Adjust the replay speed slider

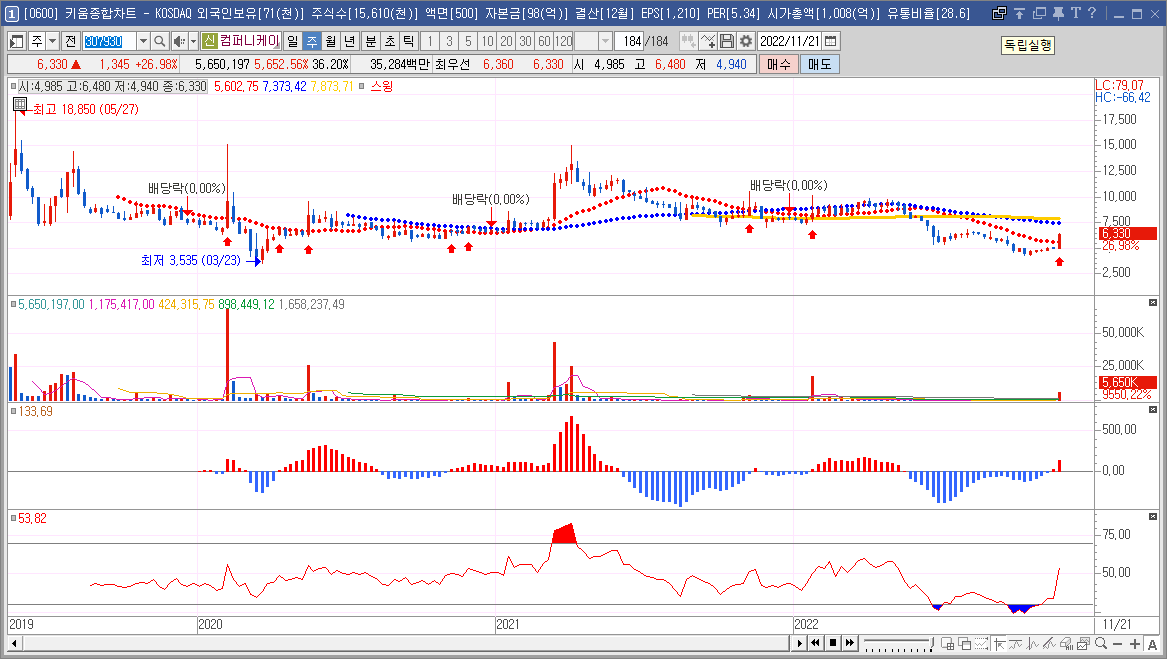[x=898, y=643]
